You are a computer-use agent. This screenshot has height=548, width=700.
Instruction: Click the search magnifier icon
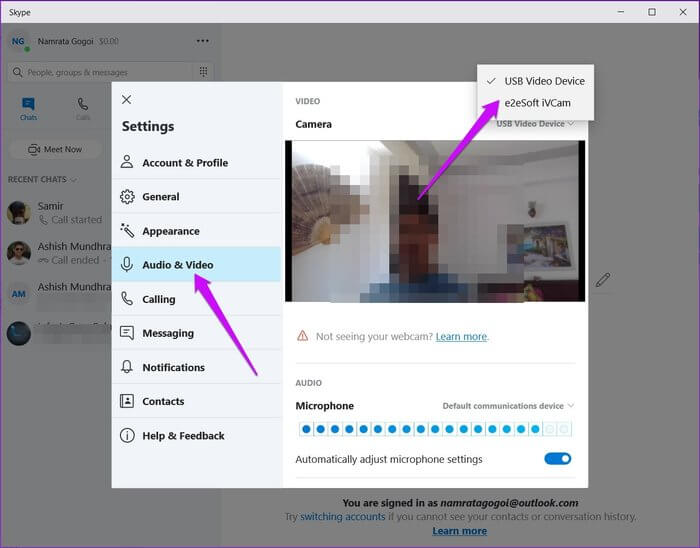coord(17,72)
